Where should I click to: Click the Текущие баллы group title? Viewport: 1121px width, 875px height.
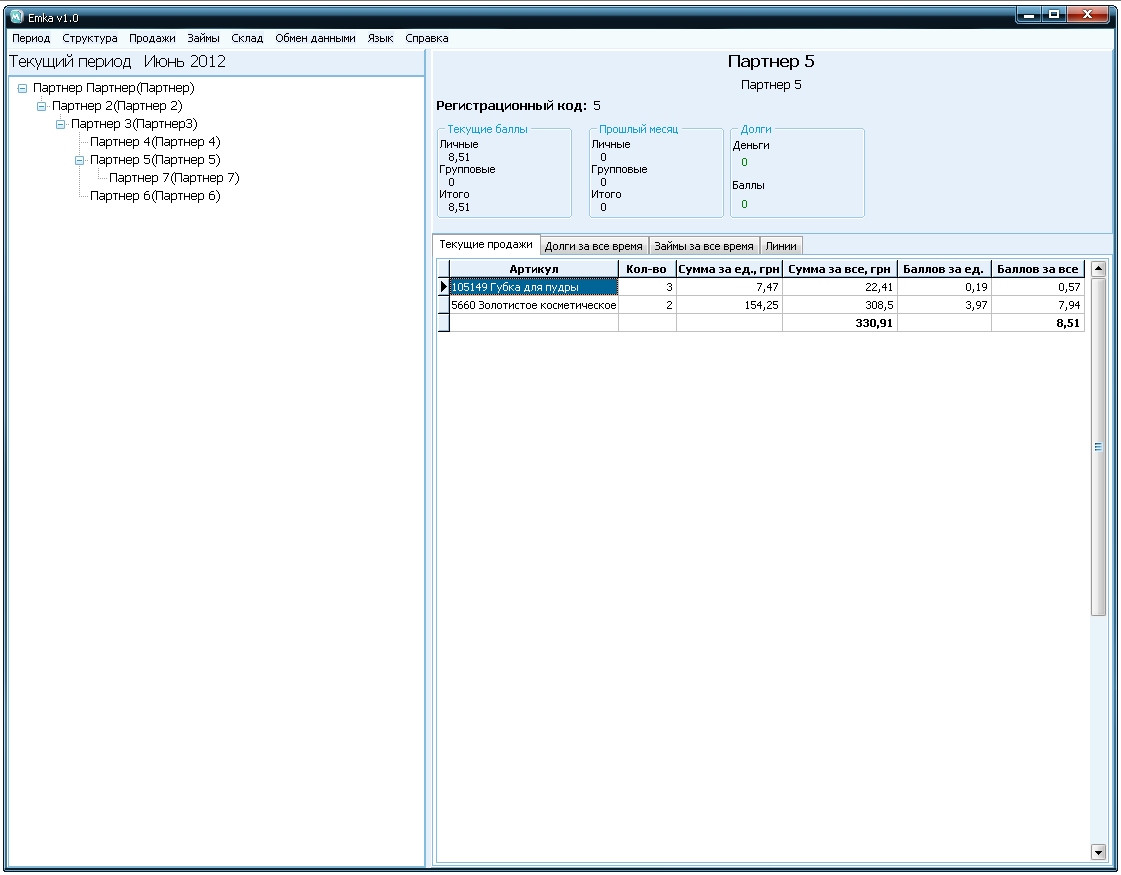488,129
